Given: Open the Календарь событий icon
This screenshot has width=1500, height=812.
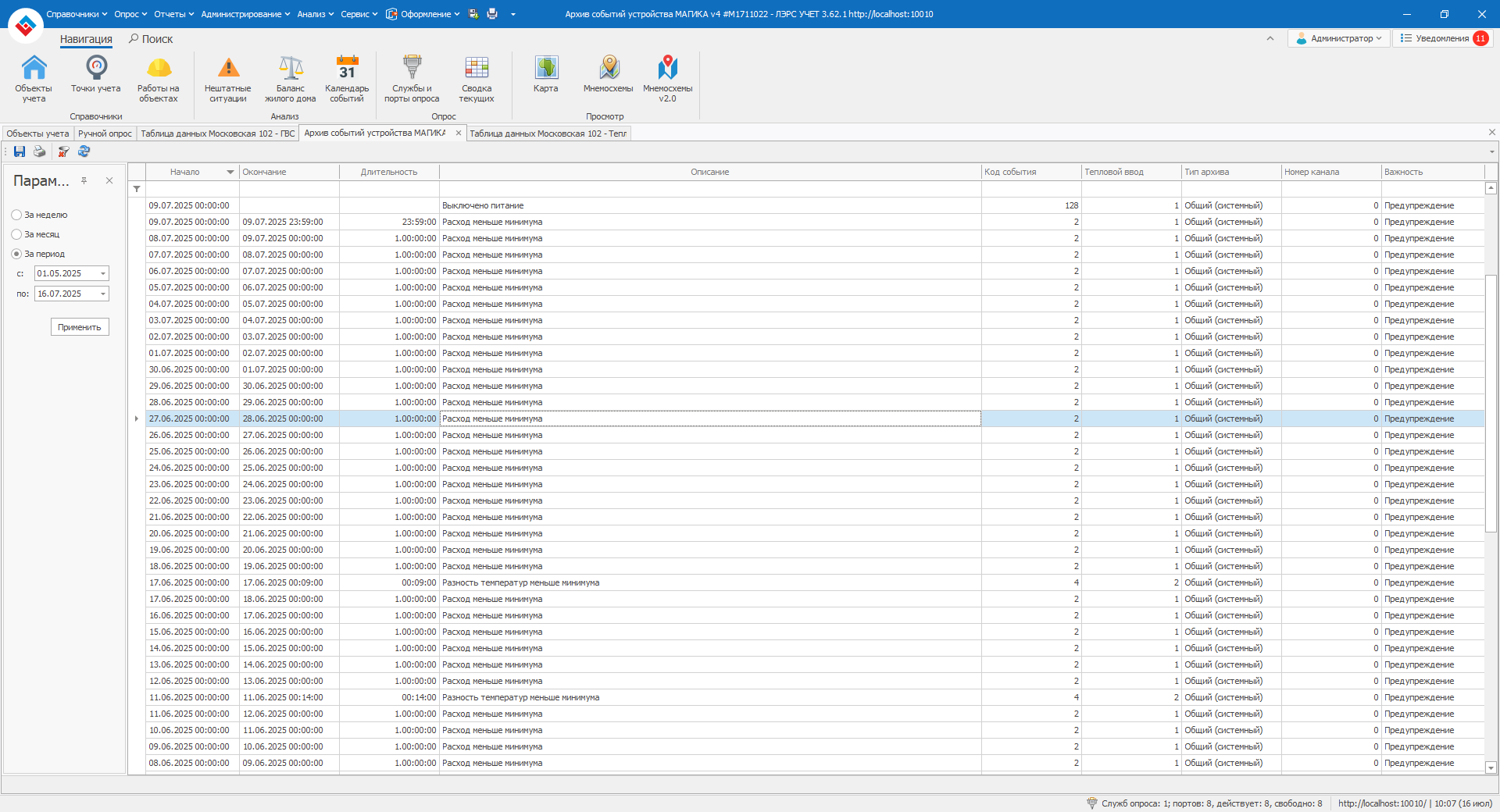Looking at the screenshot, I should coord(347,77).
